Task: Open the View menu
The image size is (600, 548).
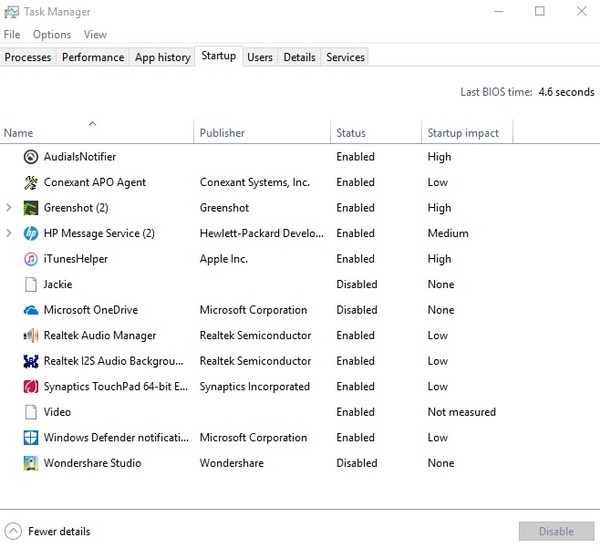Action: pyautogui.click(x=95, y=34)
